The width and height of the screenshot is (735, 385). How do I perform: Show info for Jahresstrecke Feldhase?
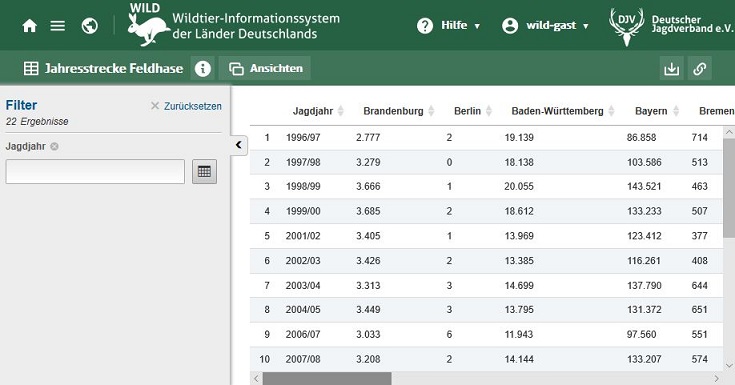tap(202, 68)
